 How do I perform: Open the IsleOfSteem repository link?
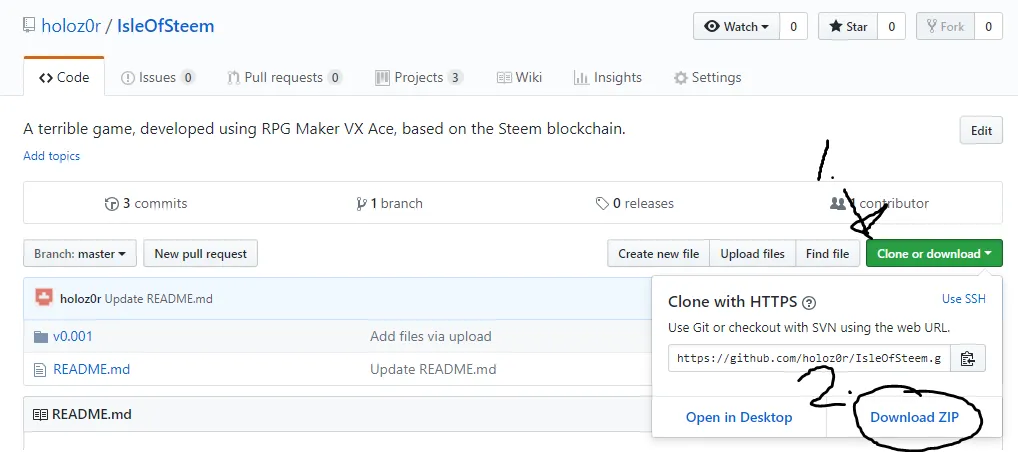166,26
